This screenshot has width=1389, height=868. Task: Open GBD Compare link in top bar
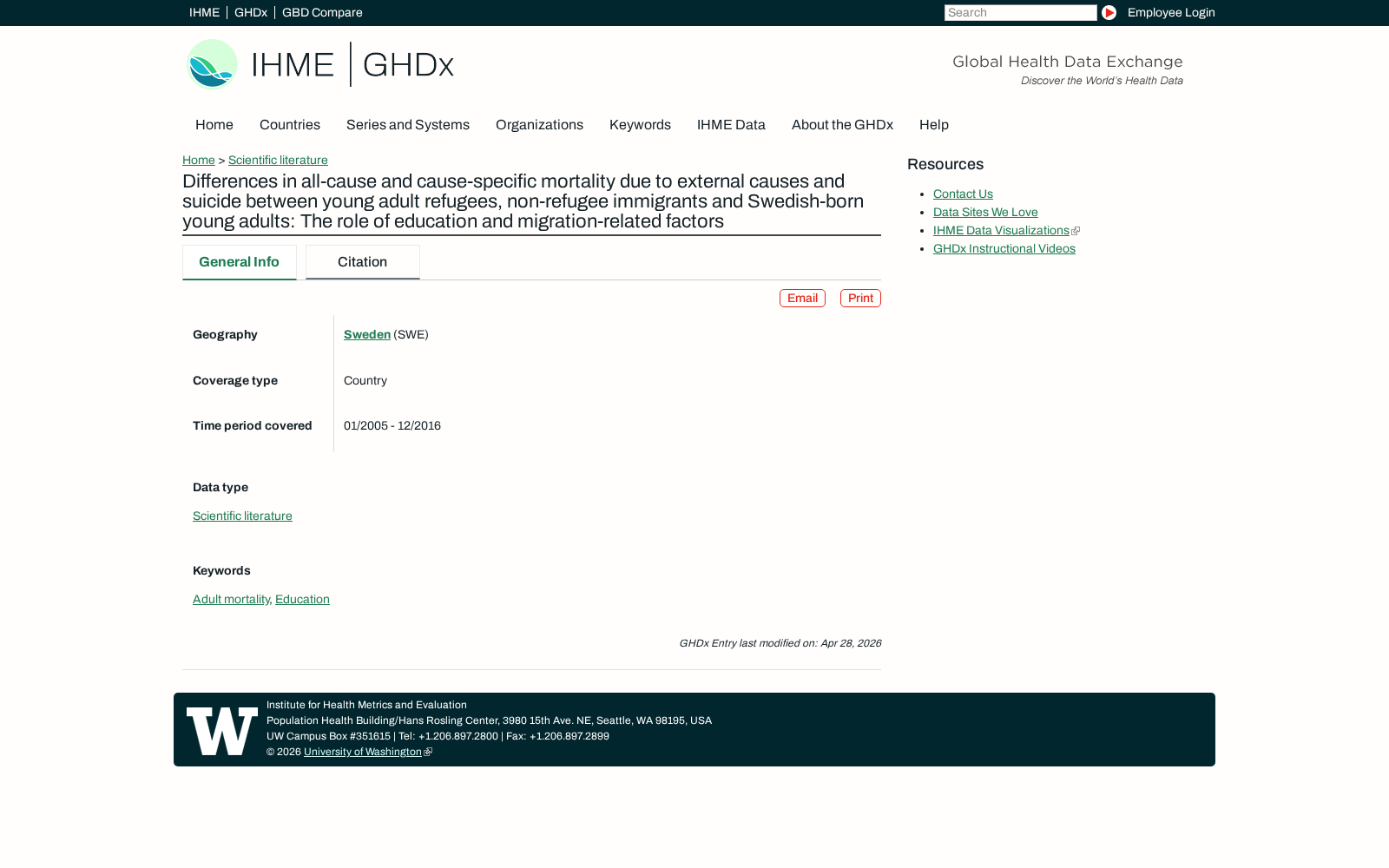(322, 12)
